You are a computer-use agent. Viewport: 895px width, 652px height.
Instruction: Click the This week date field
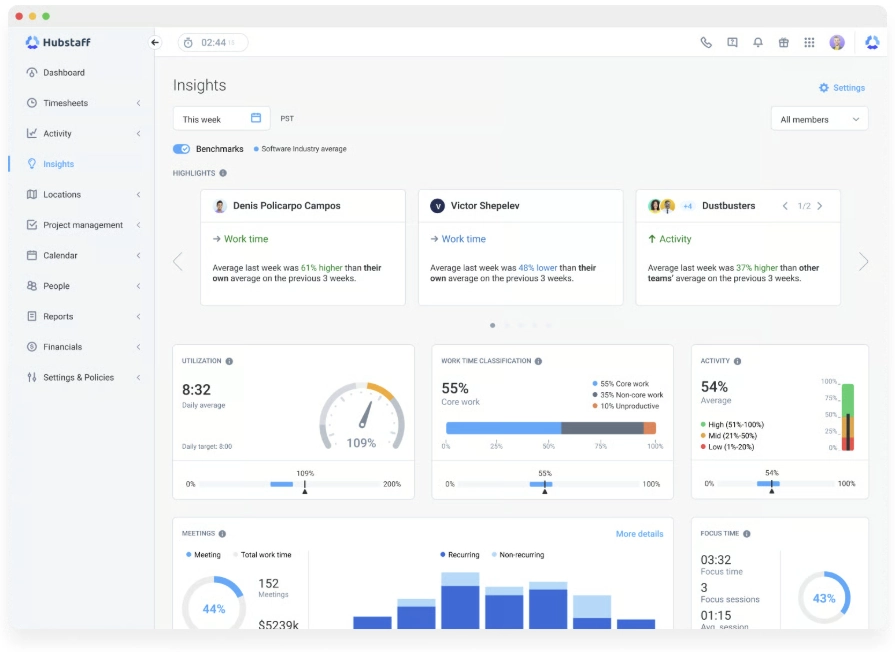(221, 119)
